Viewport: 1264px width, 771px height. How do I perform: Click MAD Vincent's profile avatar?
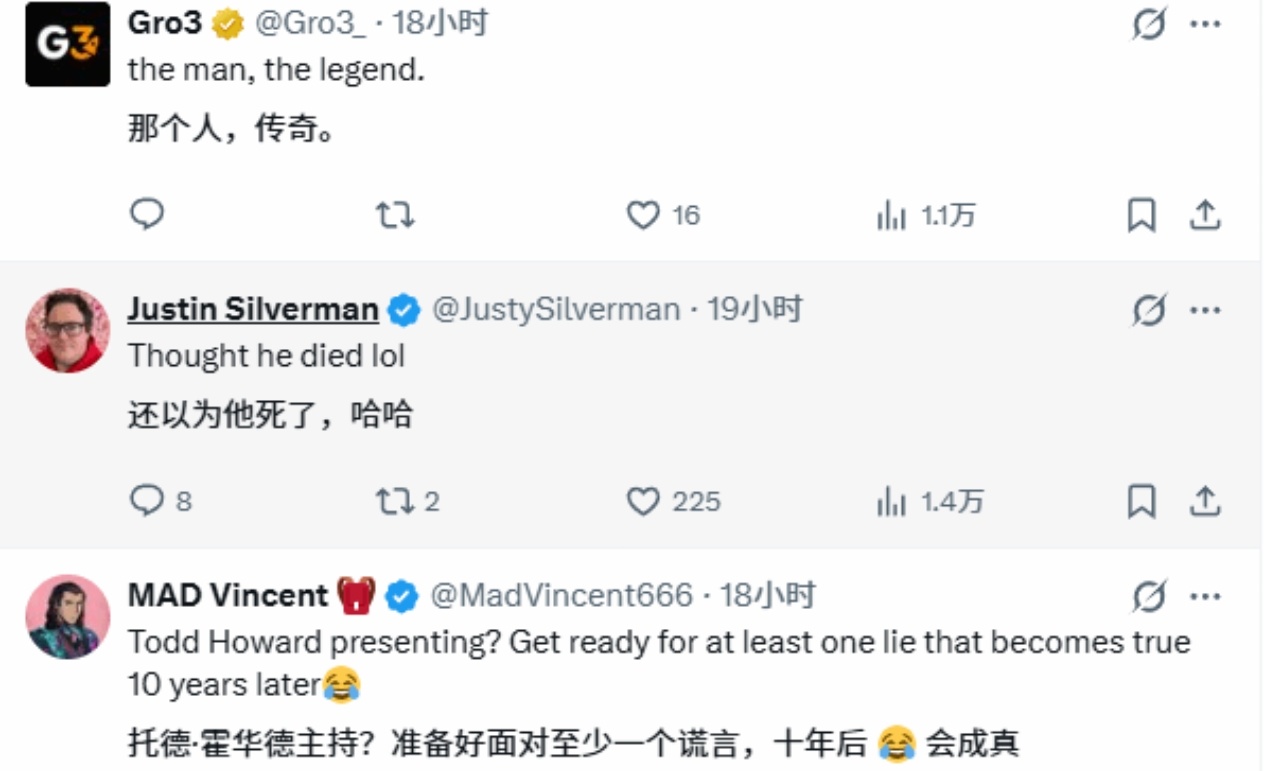[x=68, y=616]
